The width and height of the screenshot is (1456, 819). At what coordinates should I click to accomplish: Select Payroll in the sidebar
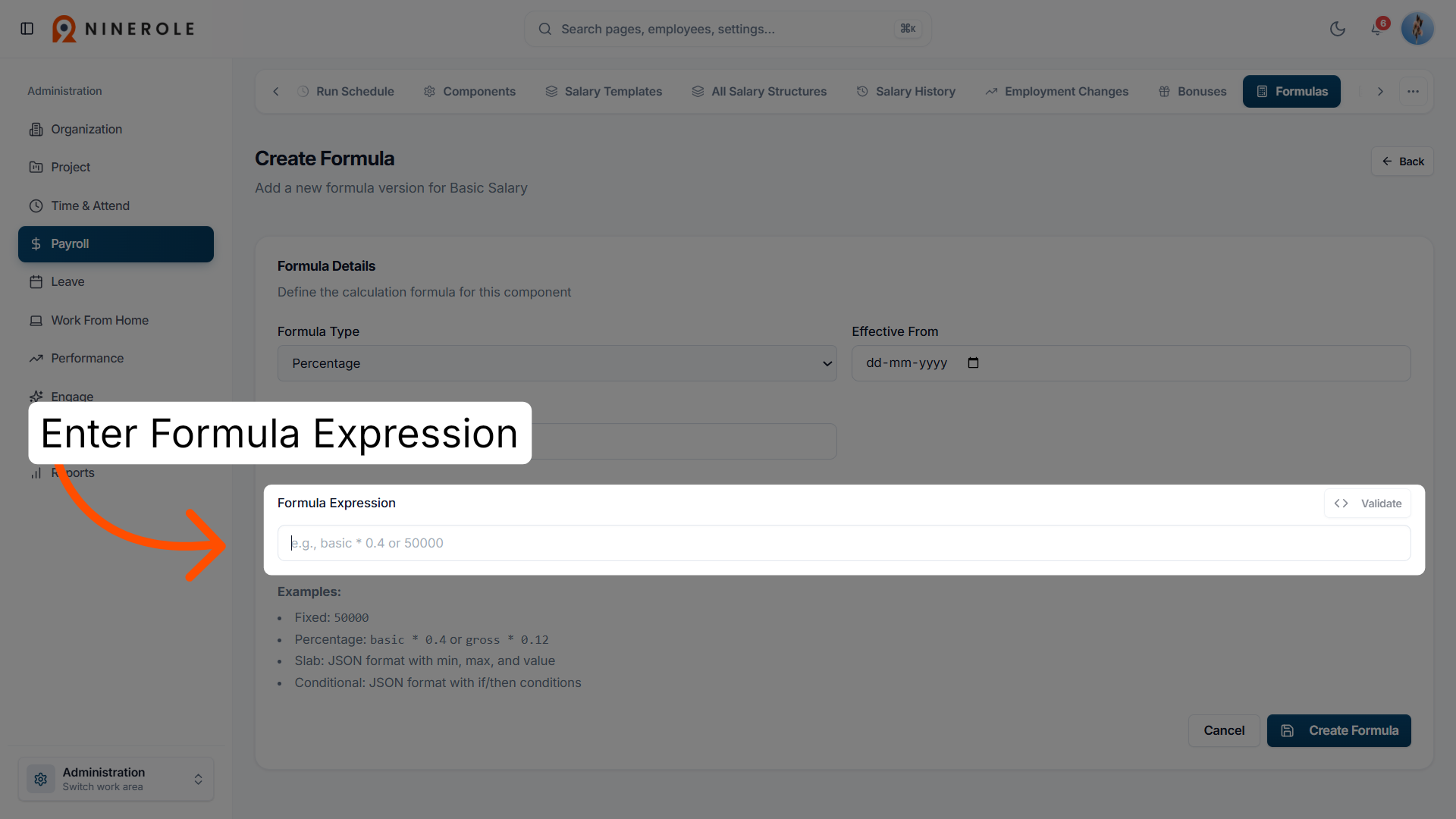pyautogui.click(x=116, y=244)
